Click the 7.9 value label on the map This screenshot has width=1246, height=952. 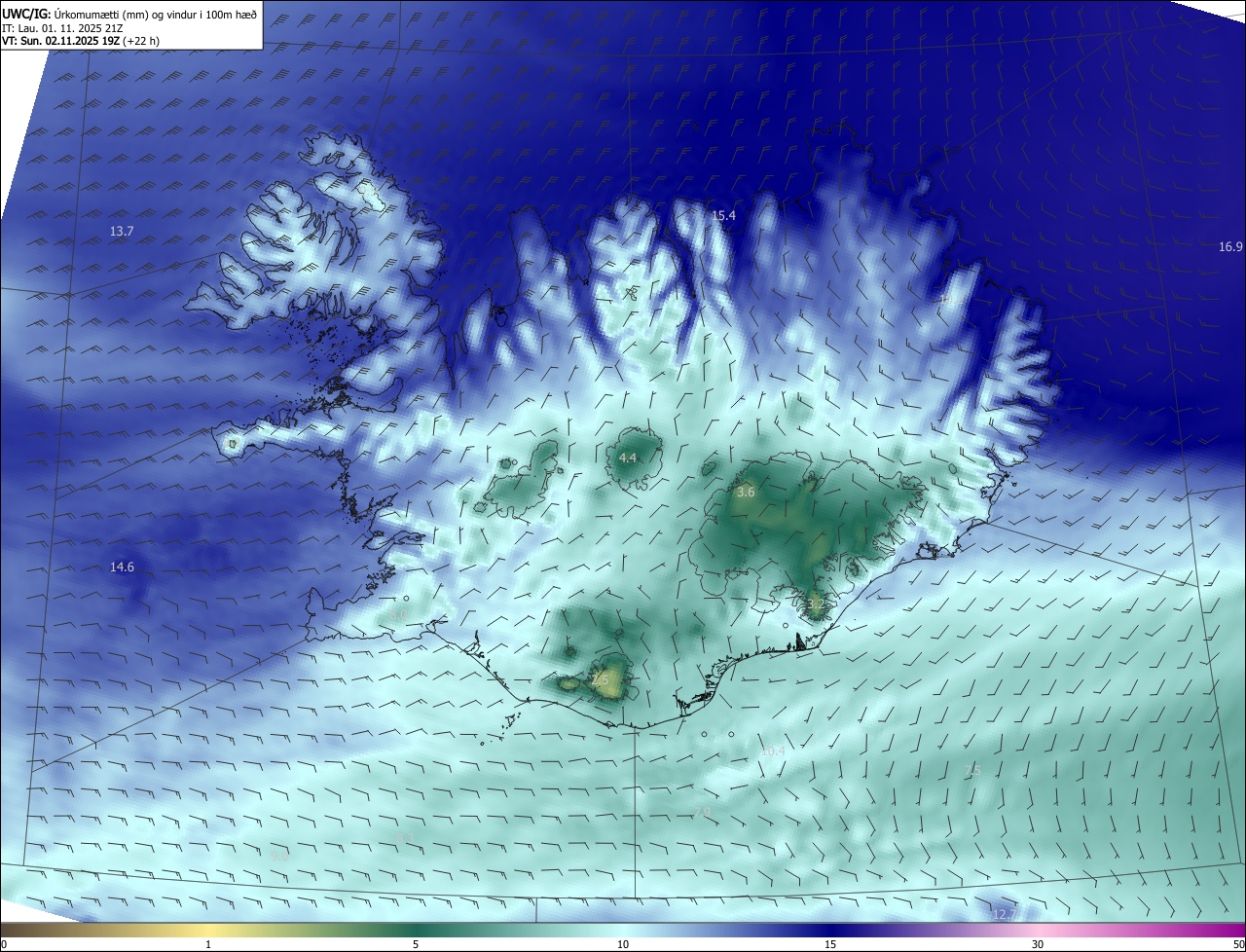click(702, 812)
